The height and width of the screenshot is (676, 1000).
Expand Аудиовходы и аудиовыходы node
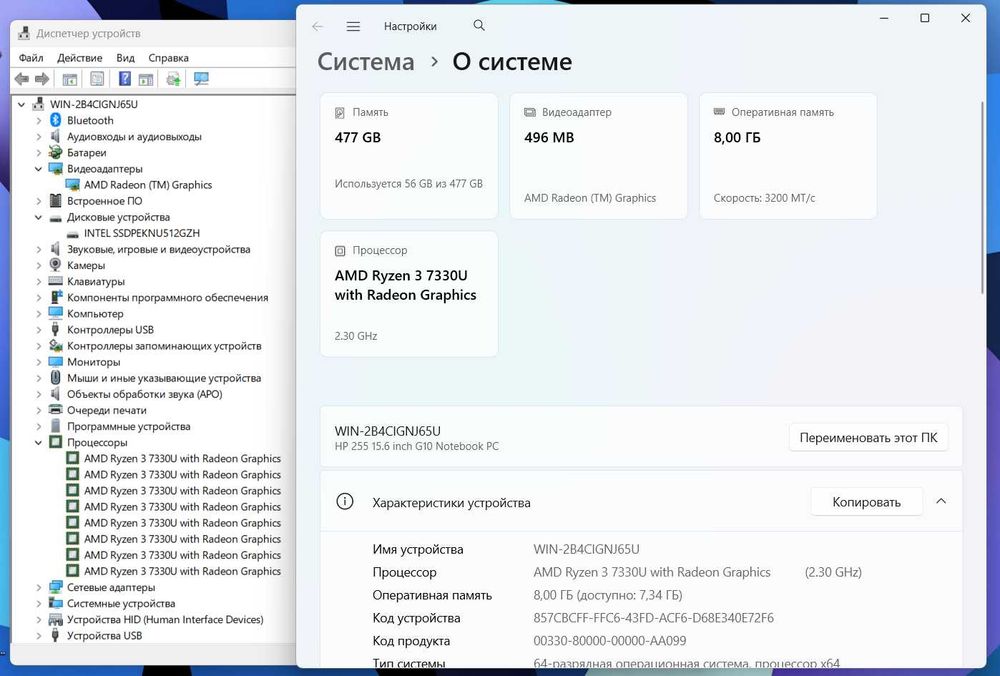[38, 136]
